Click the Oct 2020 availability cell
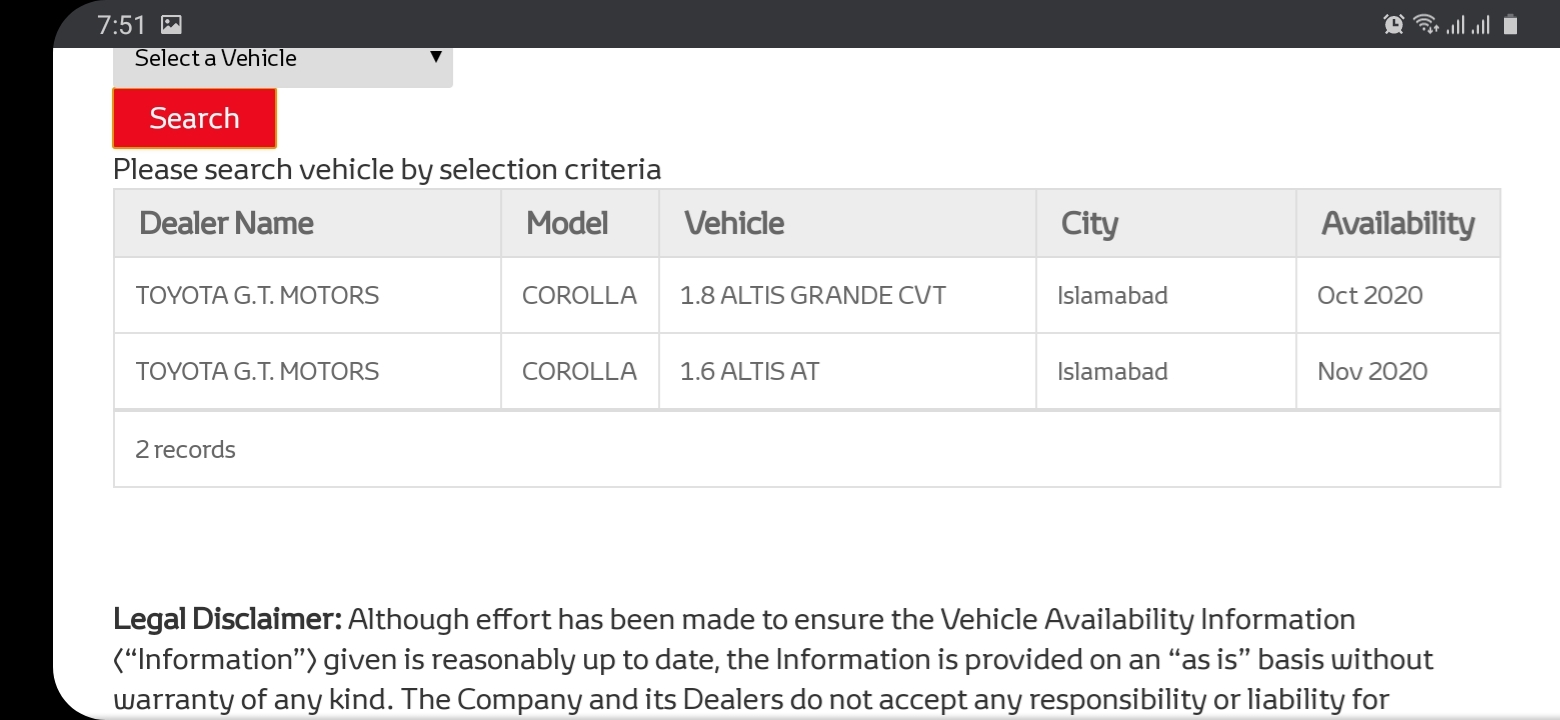1560x720 pixels. pyautogui.click(x=1369, y=296)
